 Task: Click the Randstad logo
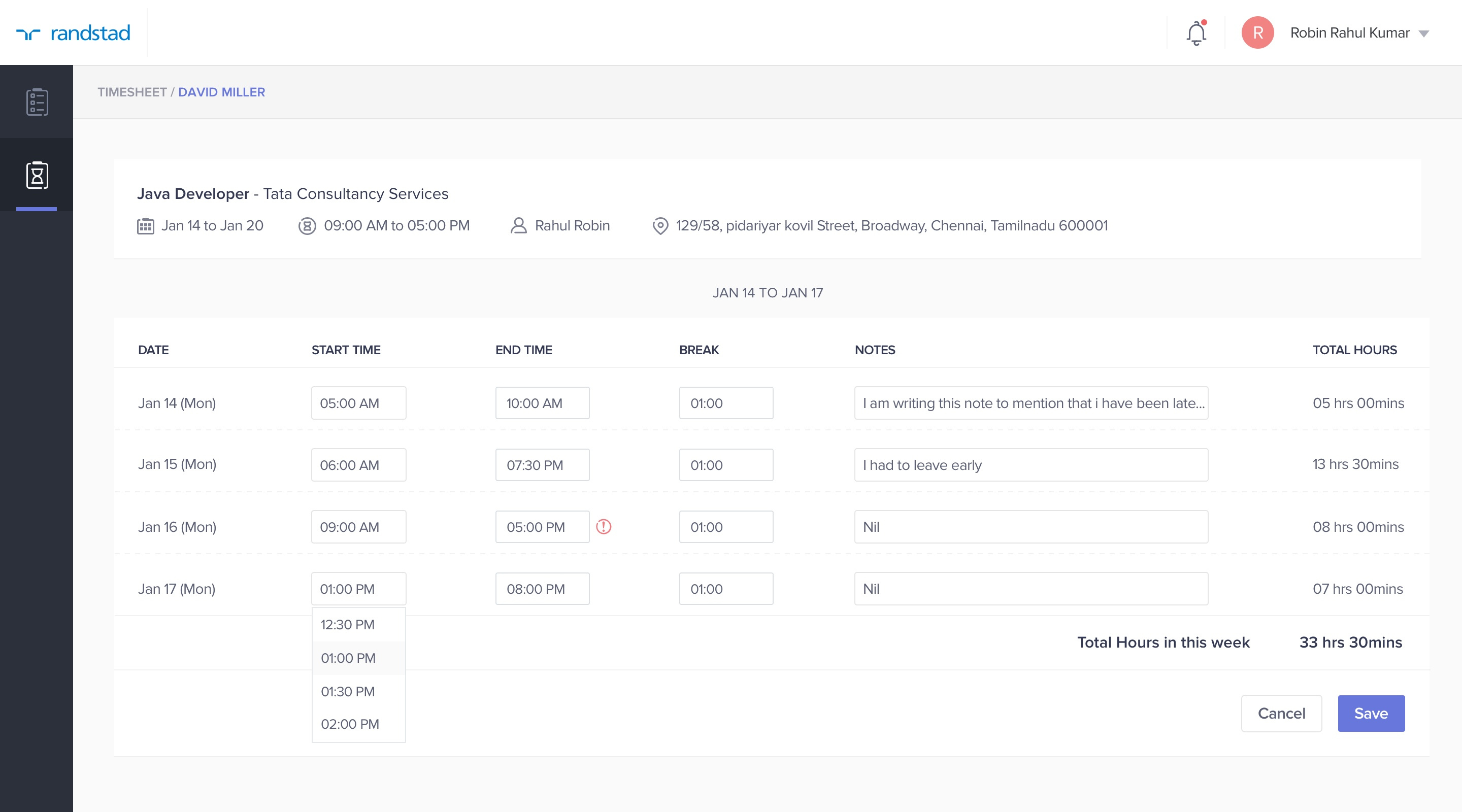74,32
